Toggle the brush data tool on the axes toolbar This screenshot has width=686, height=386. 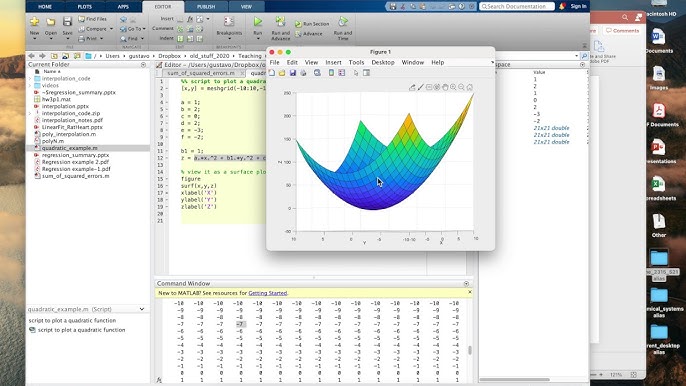point(420,87)
